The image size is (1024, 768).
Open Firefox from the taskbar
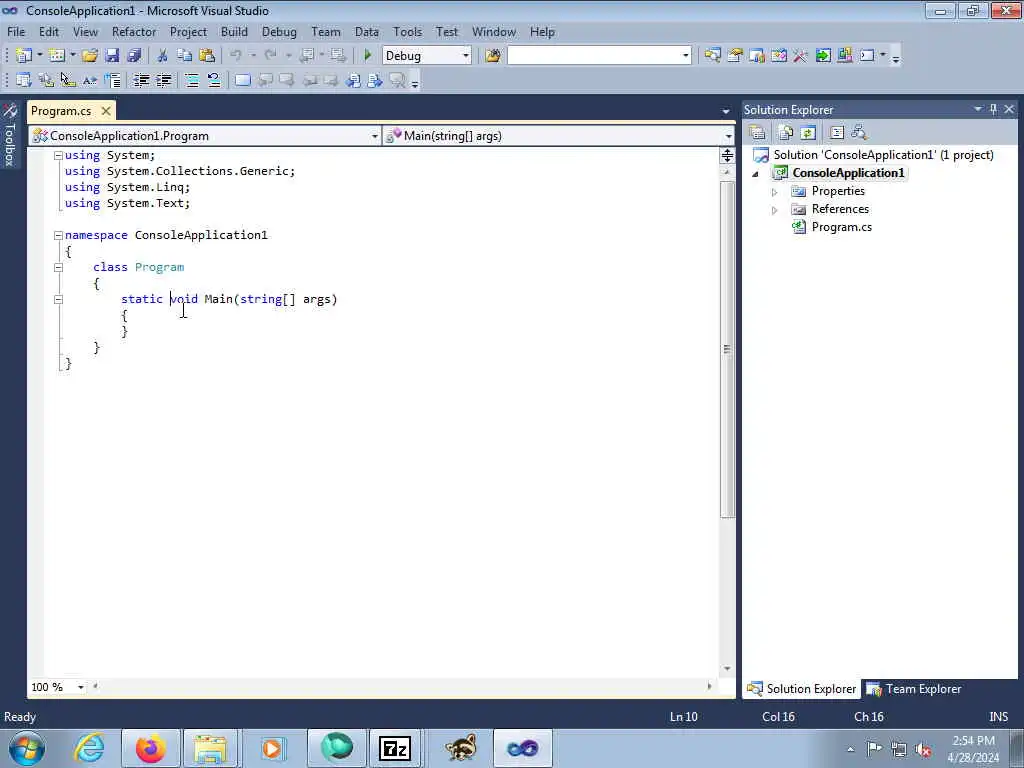(150, 748)
